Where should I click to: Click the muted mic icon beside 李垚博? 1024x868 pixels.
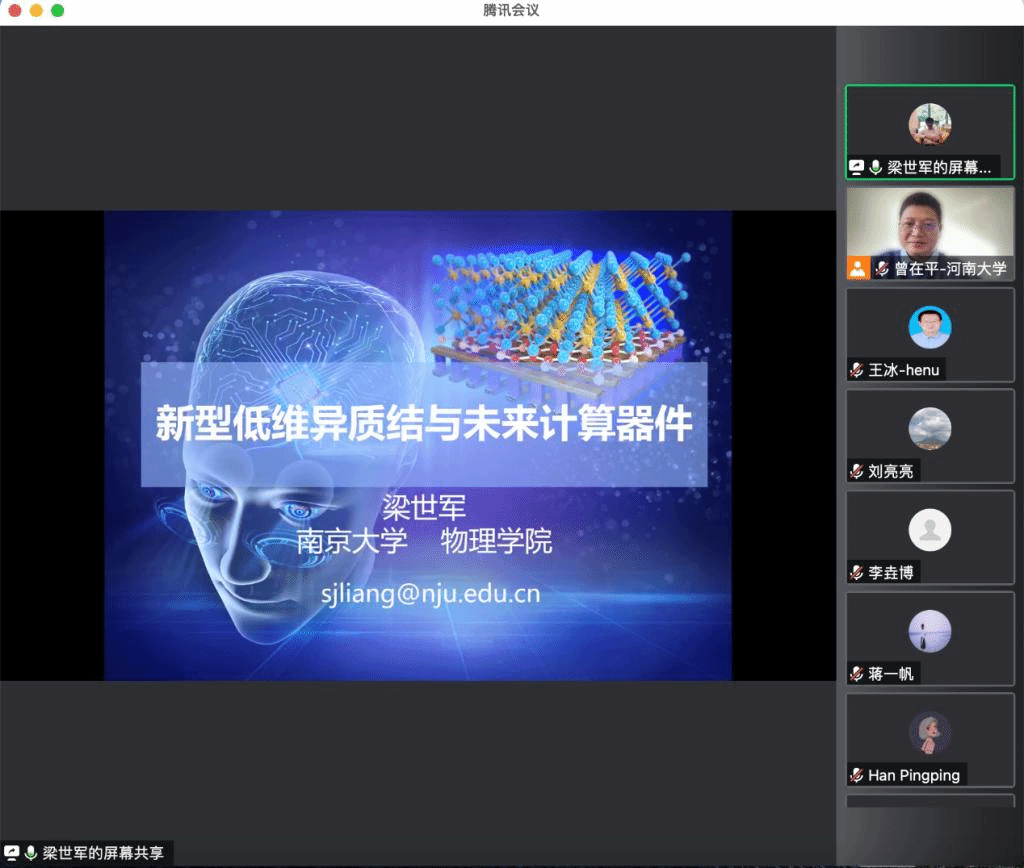coord(857,573)
